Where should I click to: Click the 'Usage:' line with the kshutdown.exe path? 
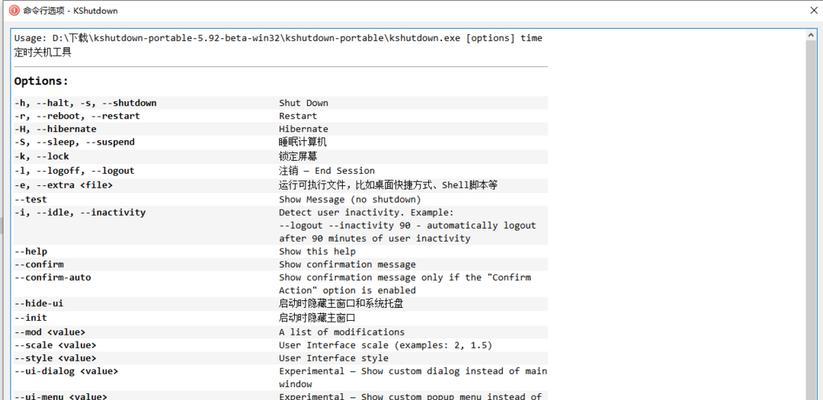click(x=278, y=38)
